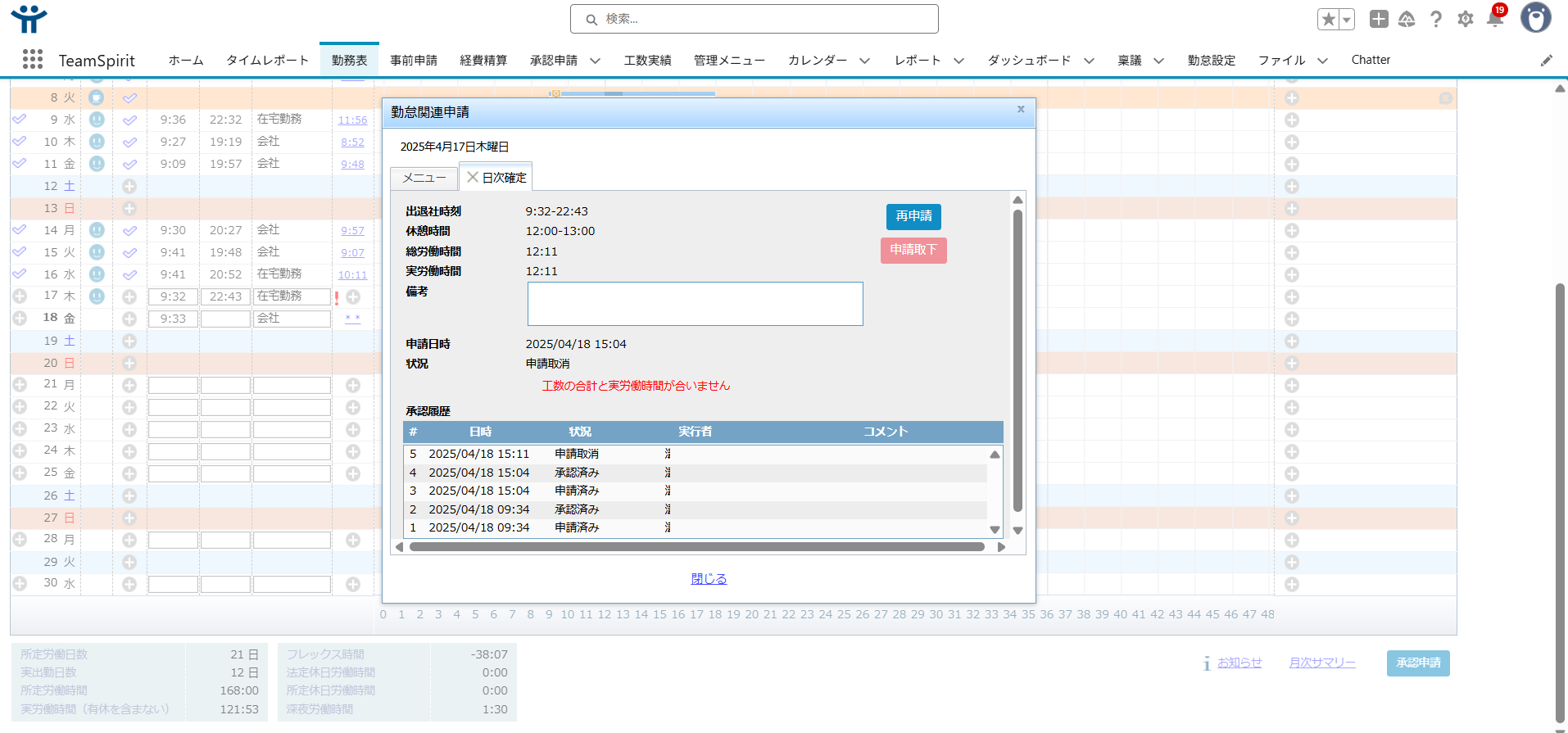Click the pencil edit navigation icon
Image resolution: width=1568 pixels, height=733 pixels.
(1546, 60)
